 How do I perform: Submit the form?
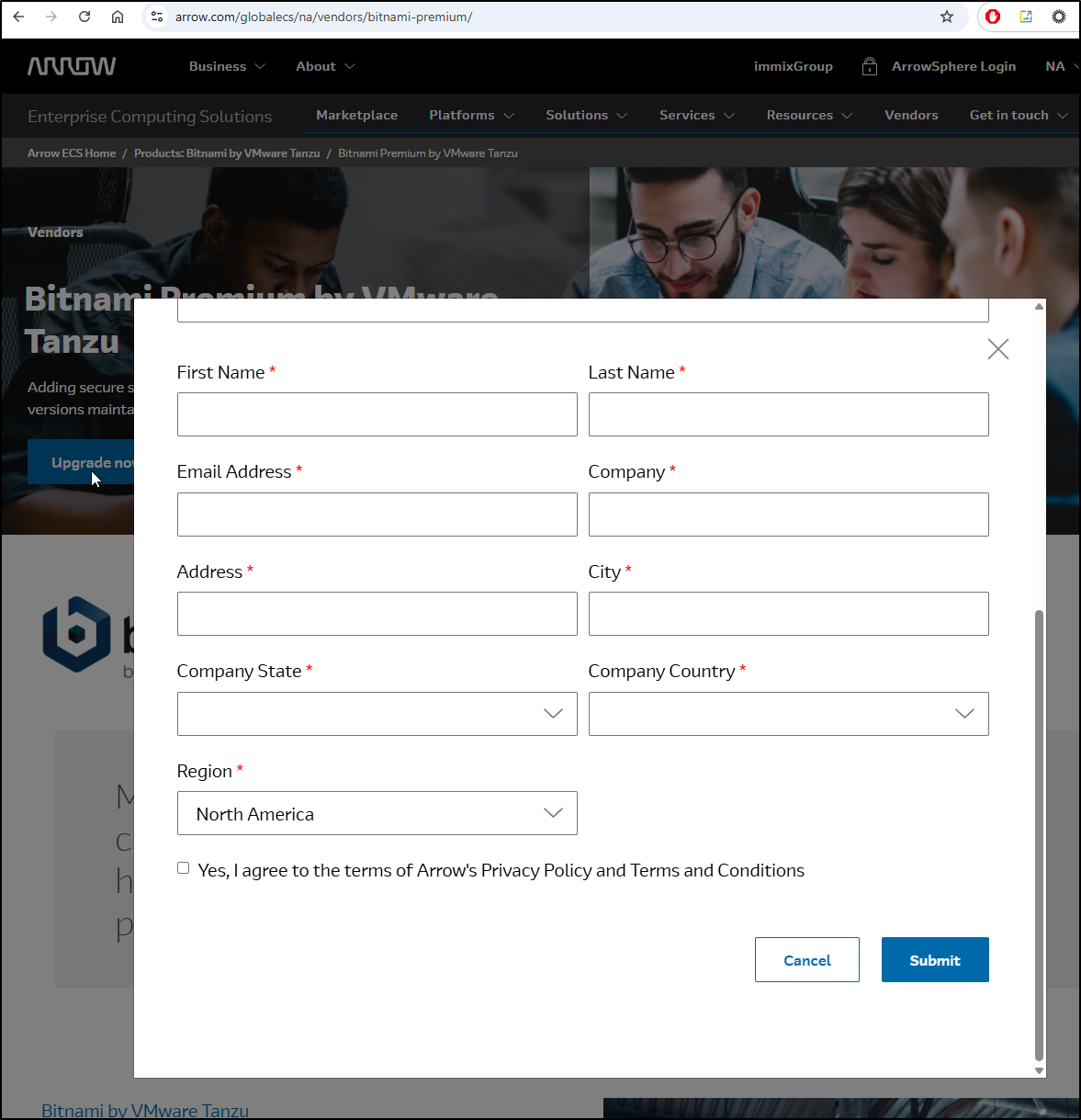[935, 960]
